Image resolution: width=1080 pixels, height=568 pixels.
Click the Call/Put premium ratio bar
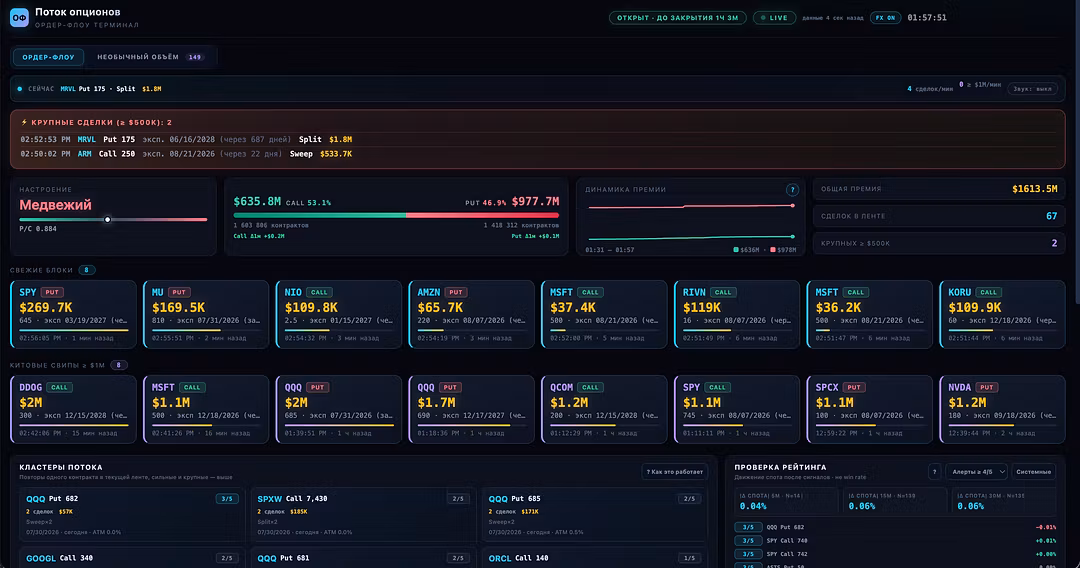(x=396, y=215)
